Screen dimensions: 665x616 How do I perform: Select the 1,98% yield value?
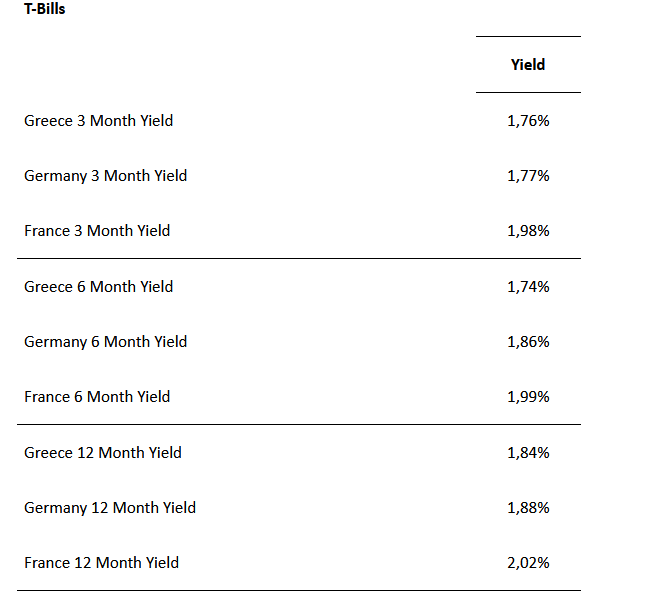pos(528,231)
